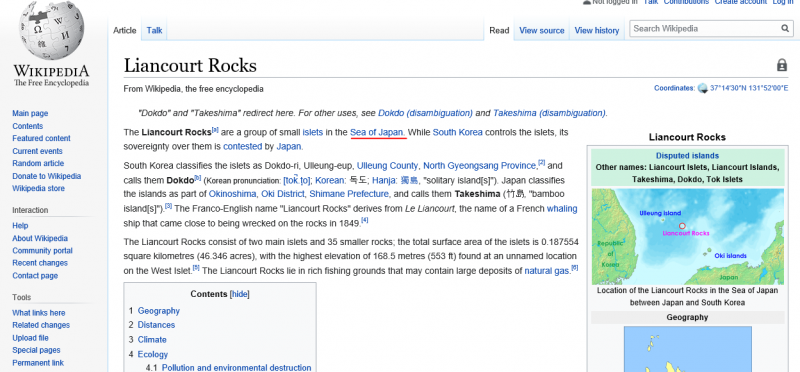Open Wikipedia store link

[38, 188]
